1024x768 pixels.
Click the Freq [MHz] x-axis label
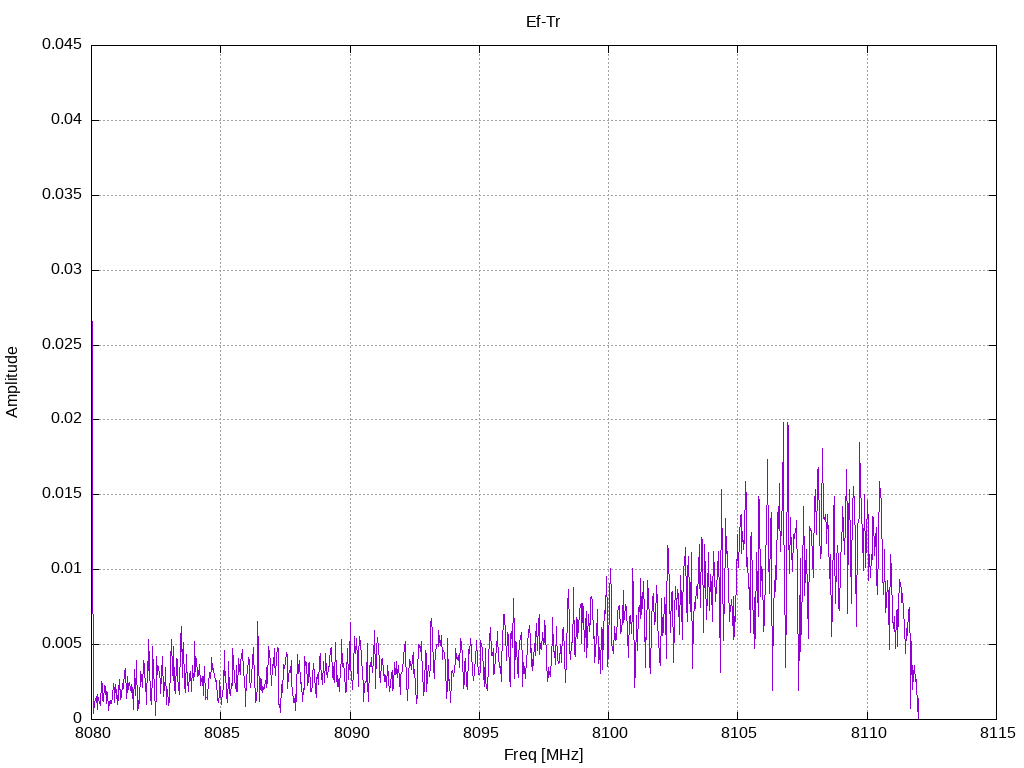(x=543, y=755)
